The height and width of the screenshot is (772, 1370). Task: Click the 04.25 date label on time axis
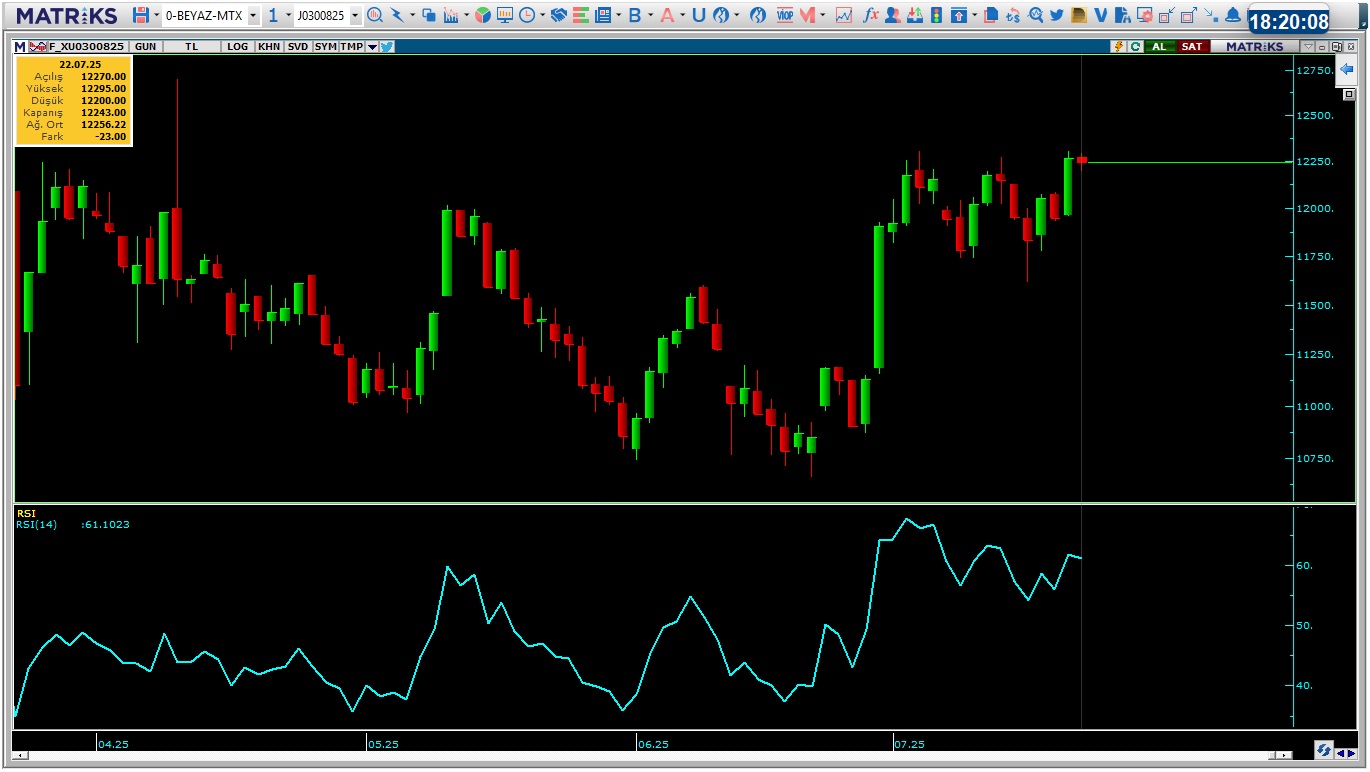[113, 744]
